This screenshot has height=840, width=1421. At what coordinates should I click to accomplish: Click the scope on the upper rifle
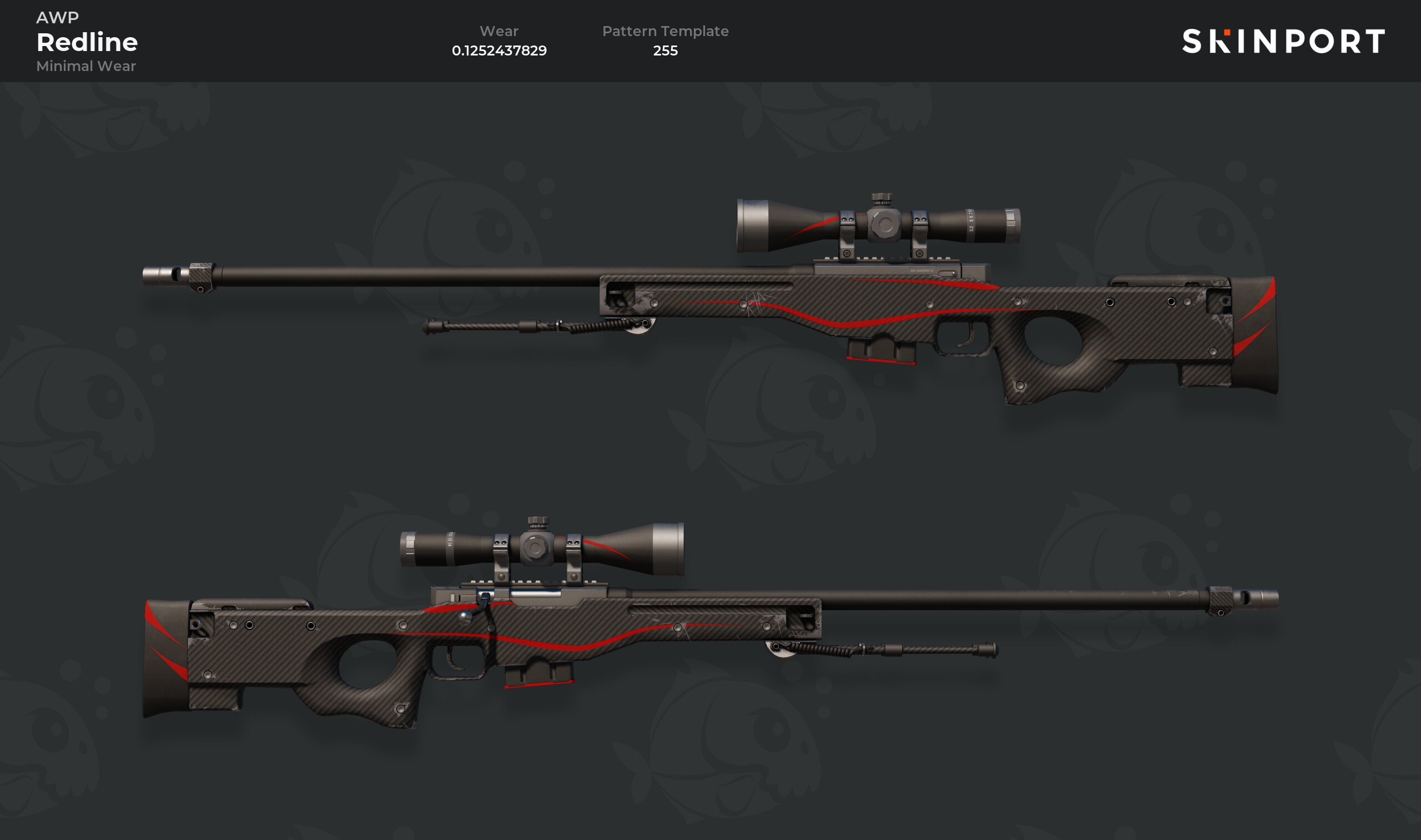pos(878,224)
